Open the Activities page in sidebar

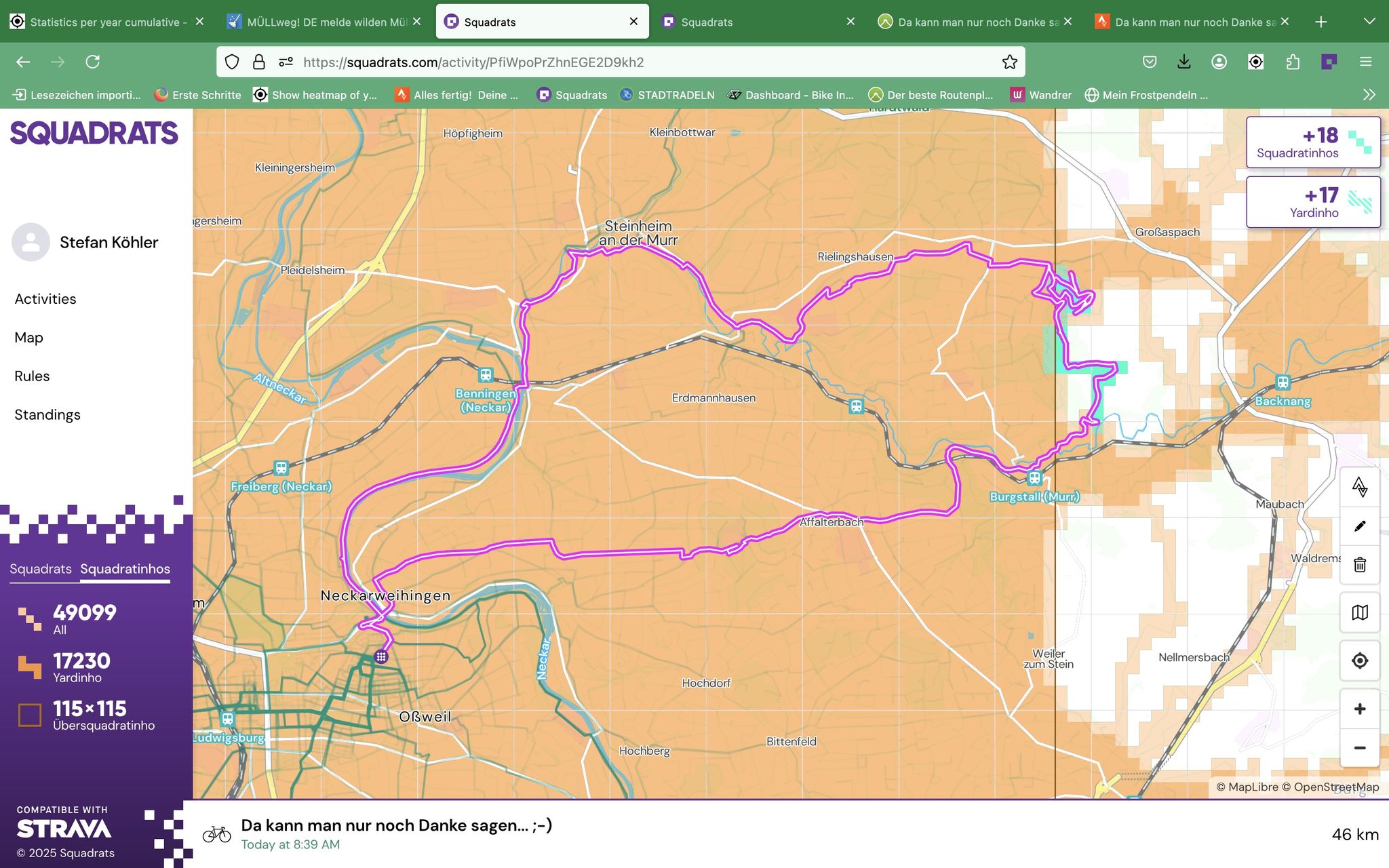coord(45,299)
